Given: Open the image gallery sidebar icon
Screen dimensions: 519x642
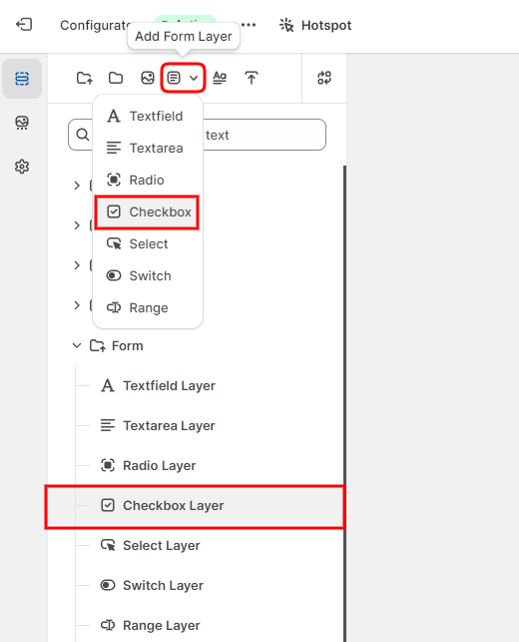Looking at the screenshot, I should coord(22,122).
